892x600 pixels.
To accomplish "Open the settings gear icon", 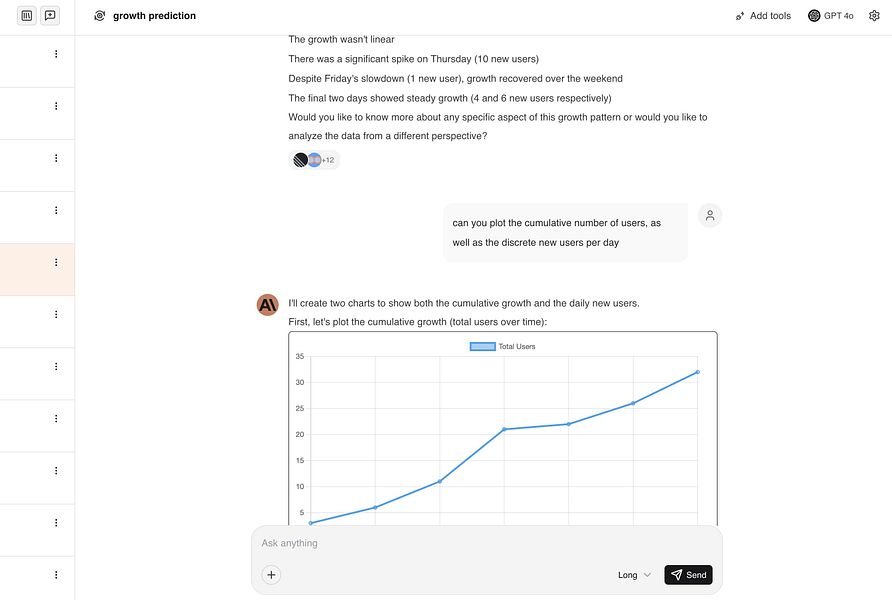I will coord(874,16).
